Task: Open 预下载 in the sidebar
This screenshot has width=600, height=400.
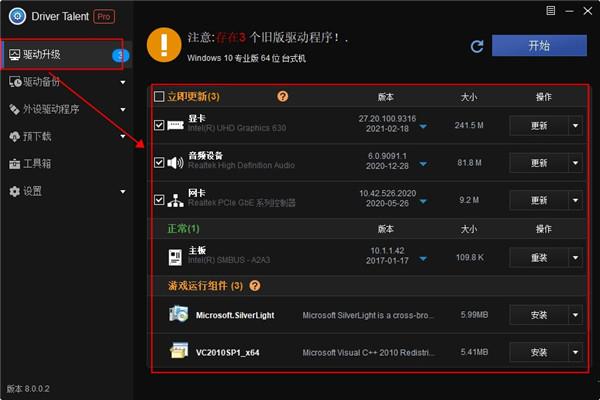Action: (66, 137)
